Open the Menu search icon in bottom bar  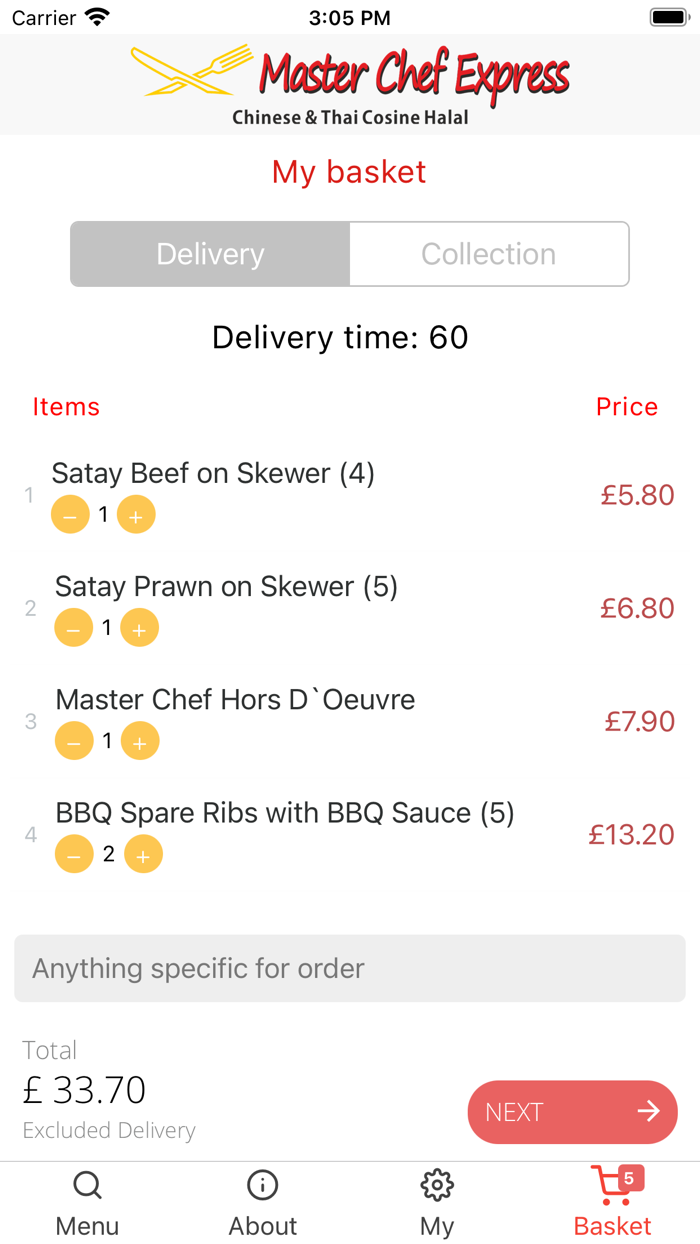(87, 1185)
